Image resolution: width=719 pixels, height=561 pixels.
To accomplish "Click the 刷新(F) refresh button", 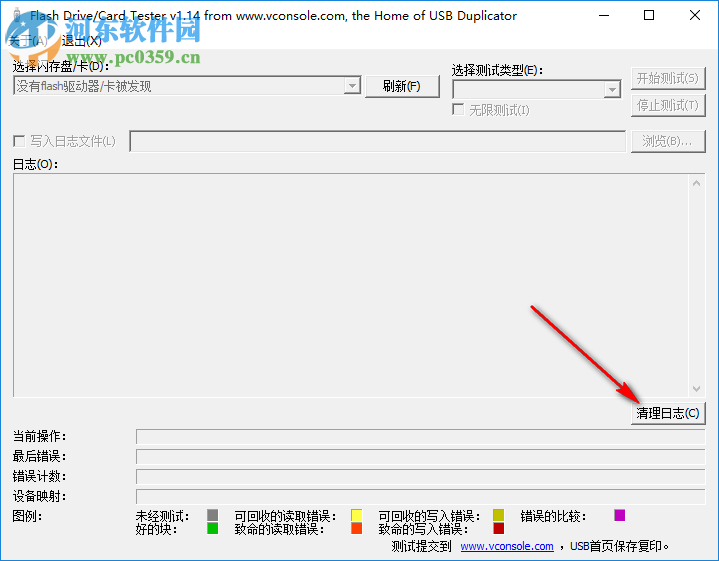I will [x=402, y=86].
